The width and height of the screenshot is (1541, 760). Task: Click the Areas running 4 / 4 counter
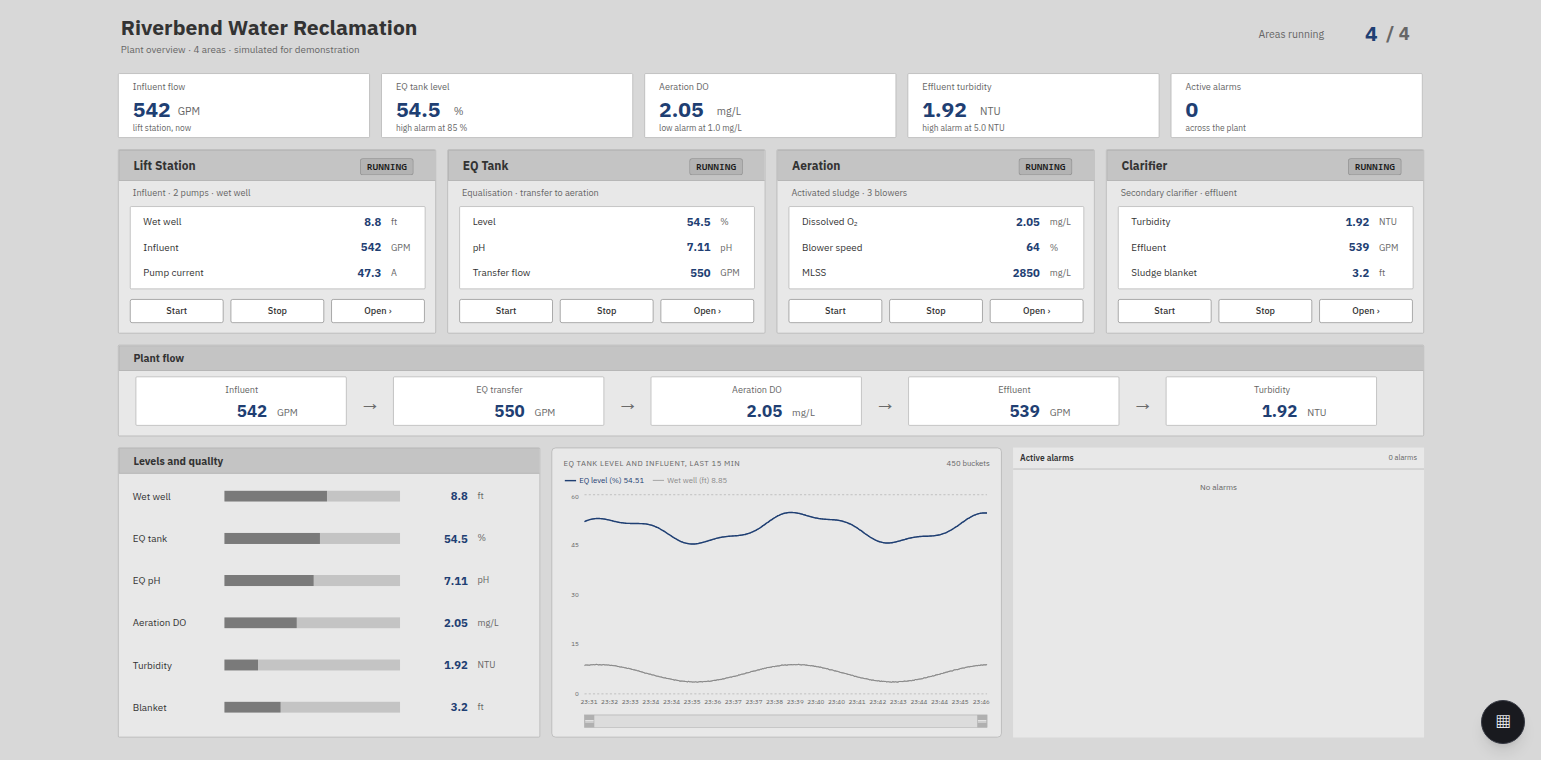tap(1334, 34)
